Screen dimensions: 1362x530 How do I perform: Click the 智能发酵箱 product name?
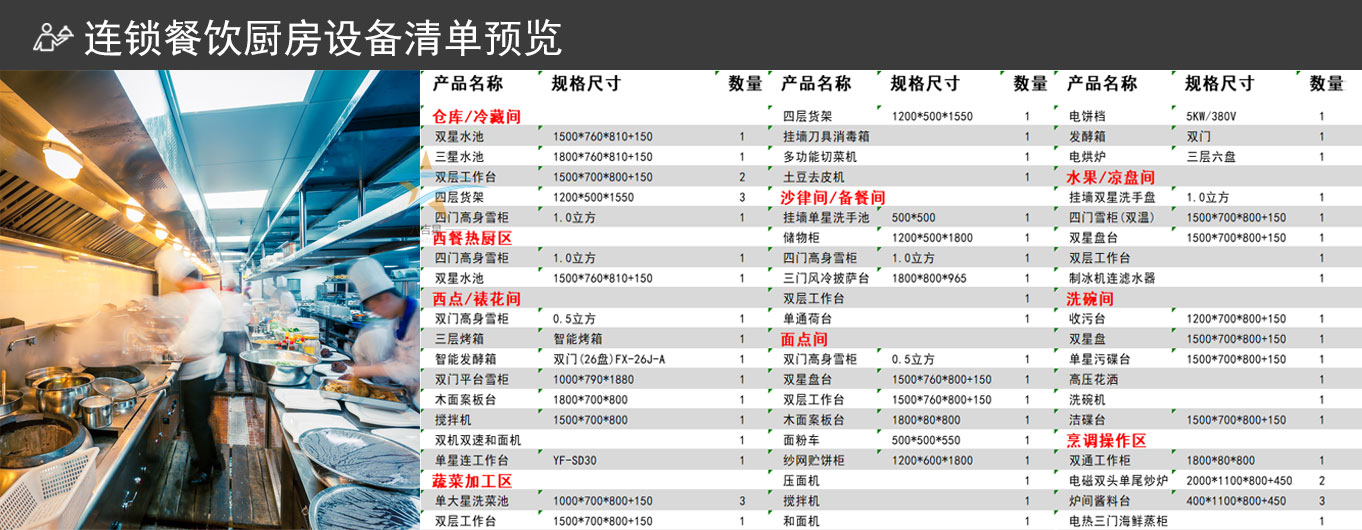(x=466, y=359)
